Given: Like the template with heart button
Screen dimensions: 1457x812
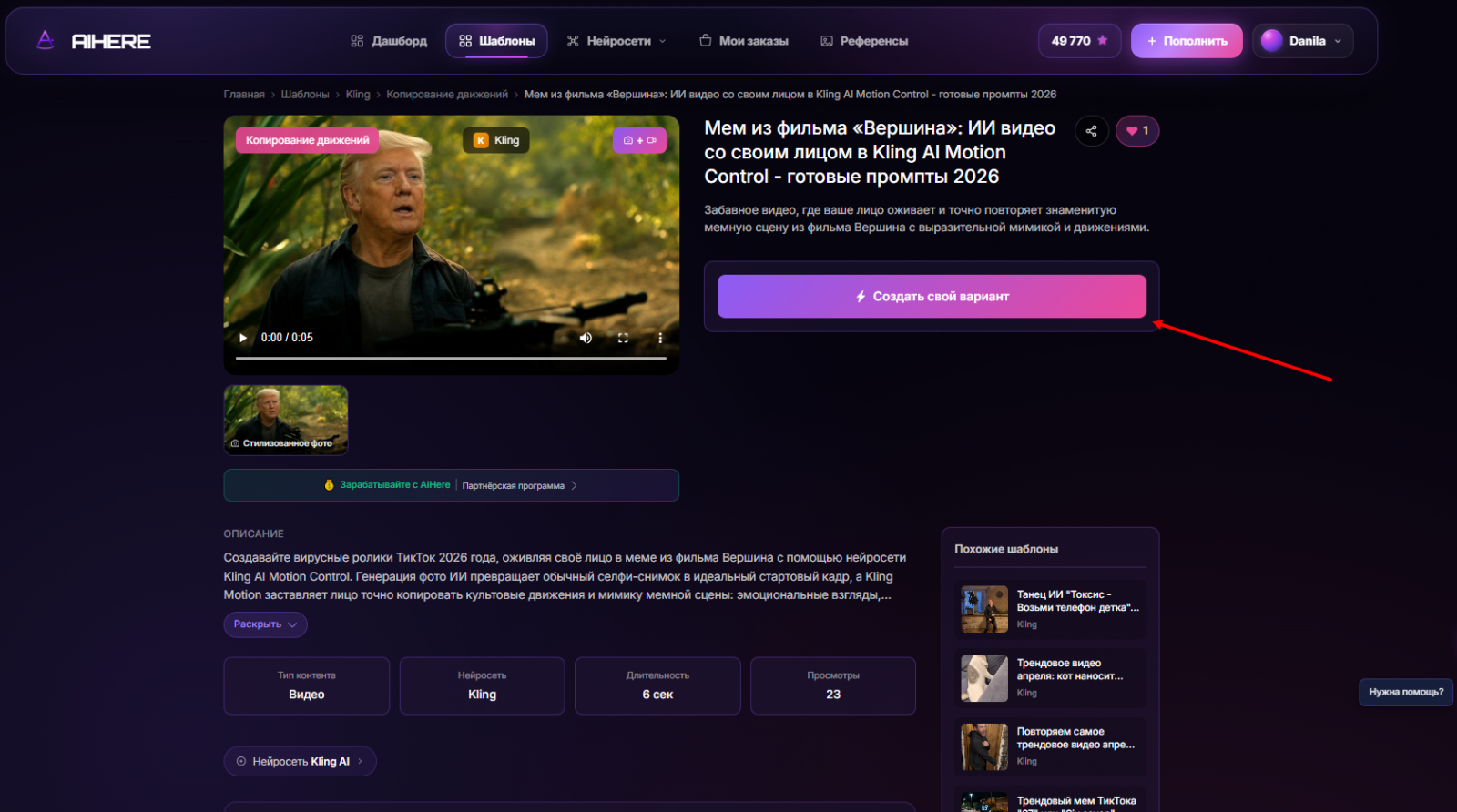Looking at the screenshot, I should tap(1137, 131).
